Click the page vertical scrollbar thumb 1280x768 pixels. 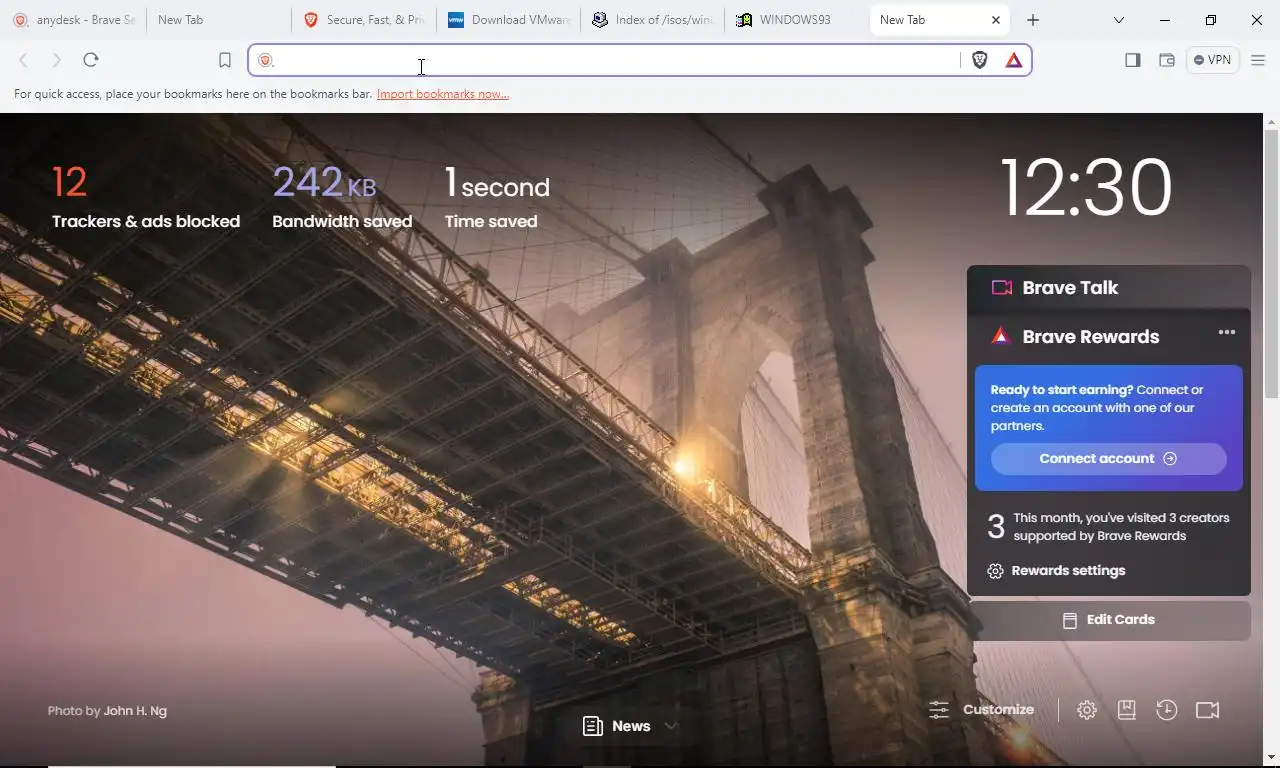1271,264
